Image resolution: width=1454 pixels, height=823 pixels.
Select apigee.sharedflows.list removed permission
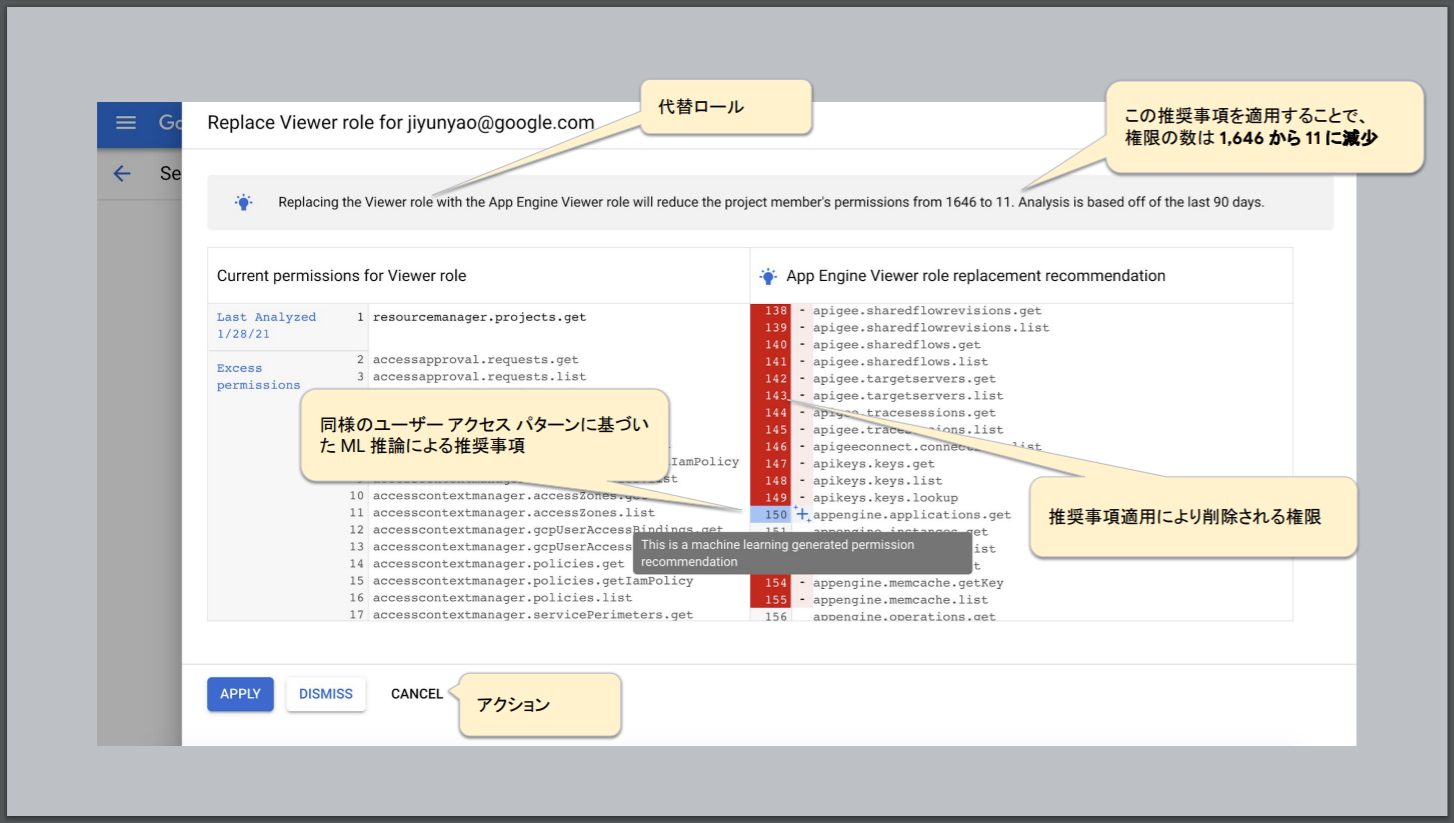coord(900,362)
